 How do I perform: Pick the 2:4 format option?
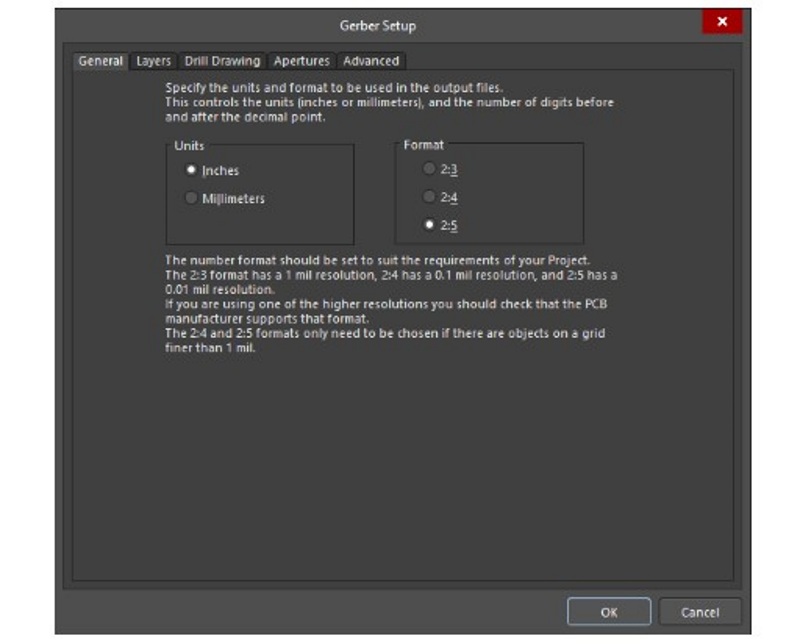tap(430, 198)
